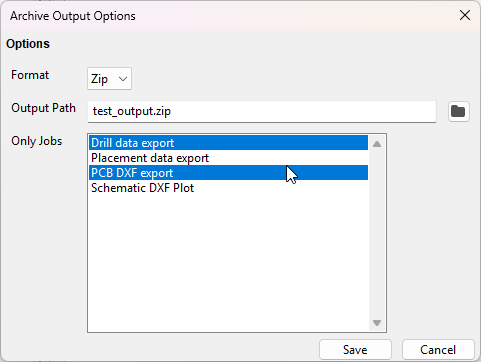Cancel the archive output dialog
This screenshot has height=362, width=481.
pos(438,350)
